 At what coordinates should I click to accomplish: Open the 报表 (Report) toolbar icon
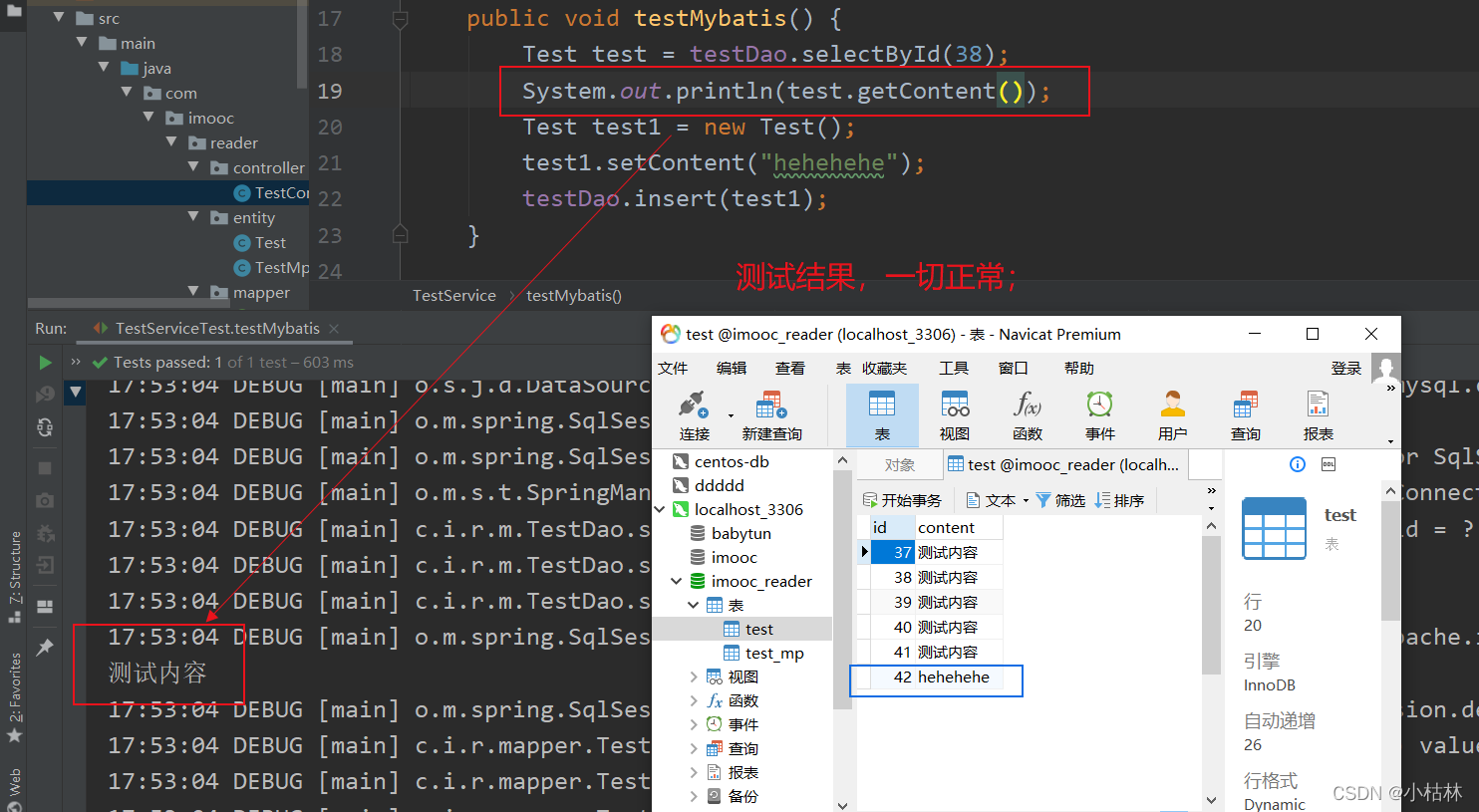(x=1318, y=405)
